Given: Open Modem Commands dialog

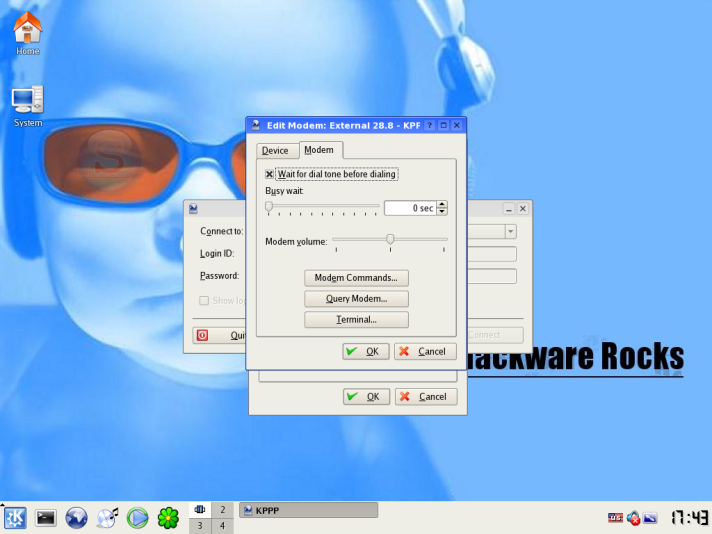Looking at the screenshot, I should [x=356, y=278].
